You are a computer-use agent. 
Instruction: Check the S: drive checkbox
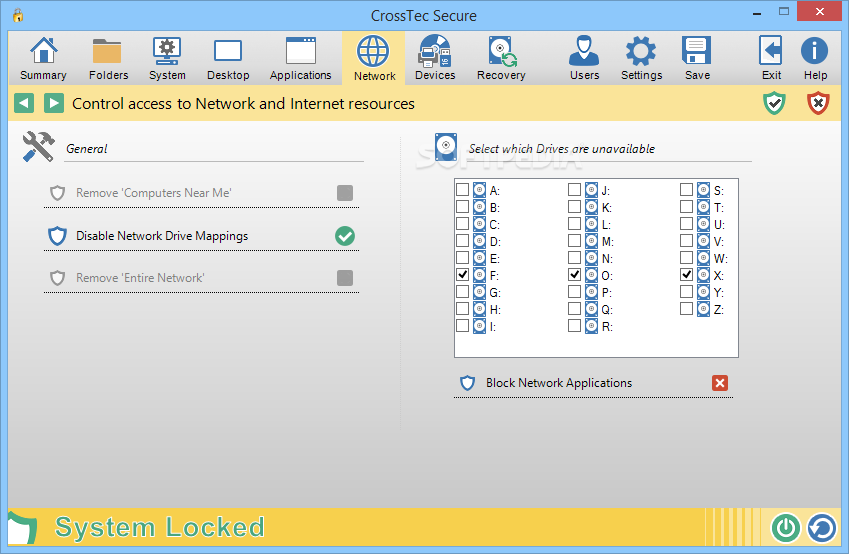687,190
